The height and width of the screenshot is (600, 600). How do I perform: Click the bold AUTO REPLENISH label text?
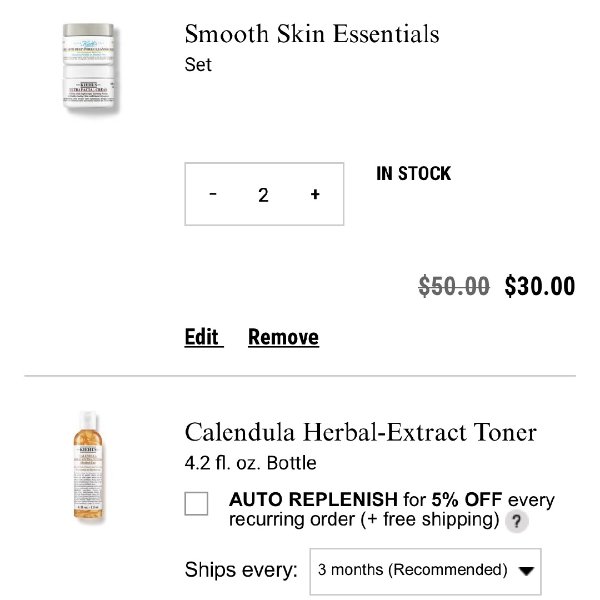coord(313,500)
